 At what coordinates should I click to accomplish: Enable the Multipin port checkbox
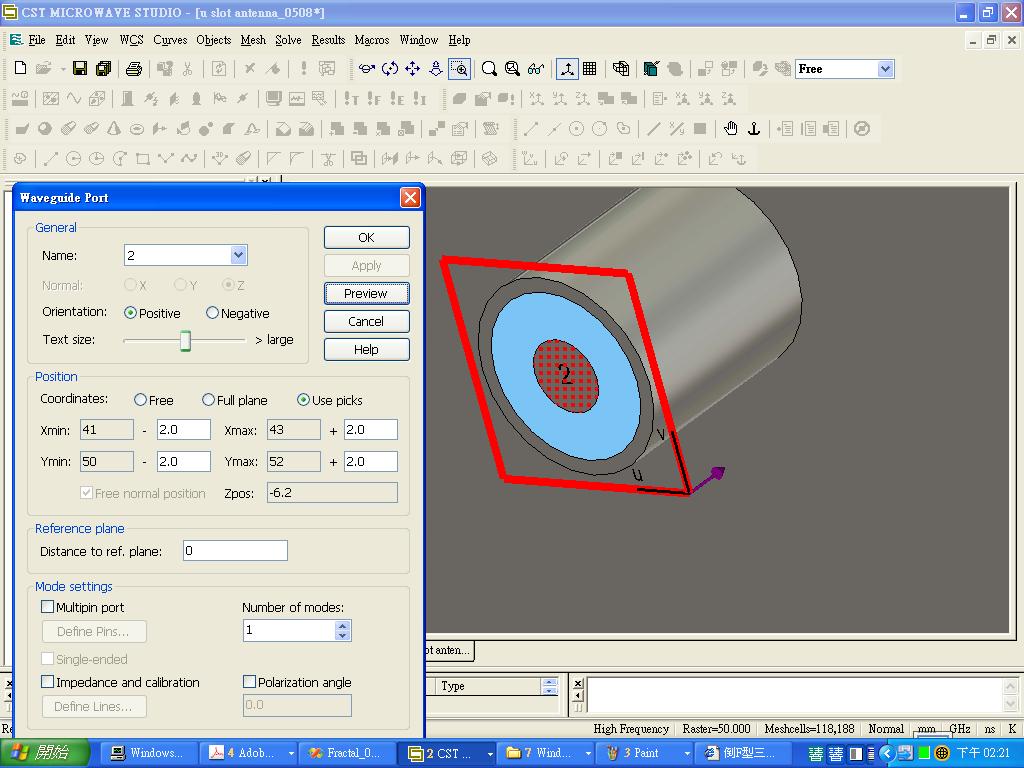[x=48, y=607]
